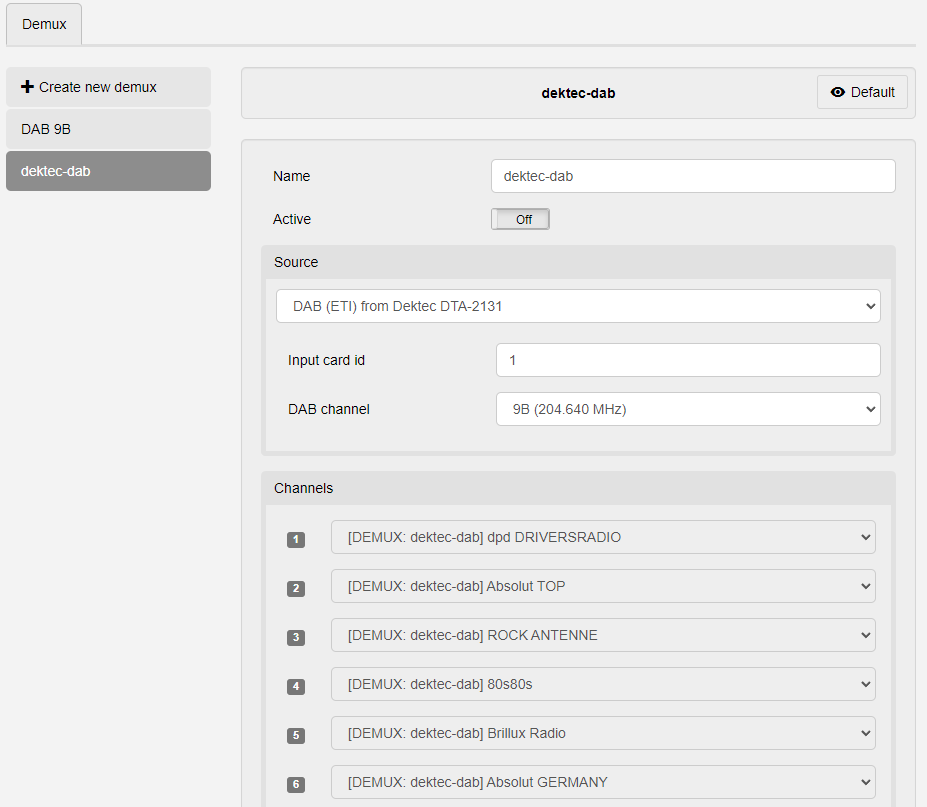Click the plus icon for new demux
The image size is (927, 807).
point(27,87)
